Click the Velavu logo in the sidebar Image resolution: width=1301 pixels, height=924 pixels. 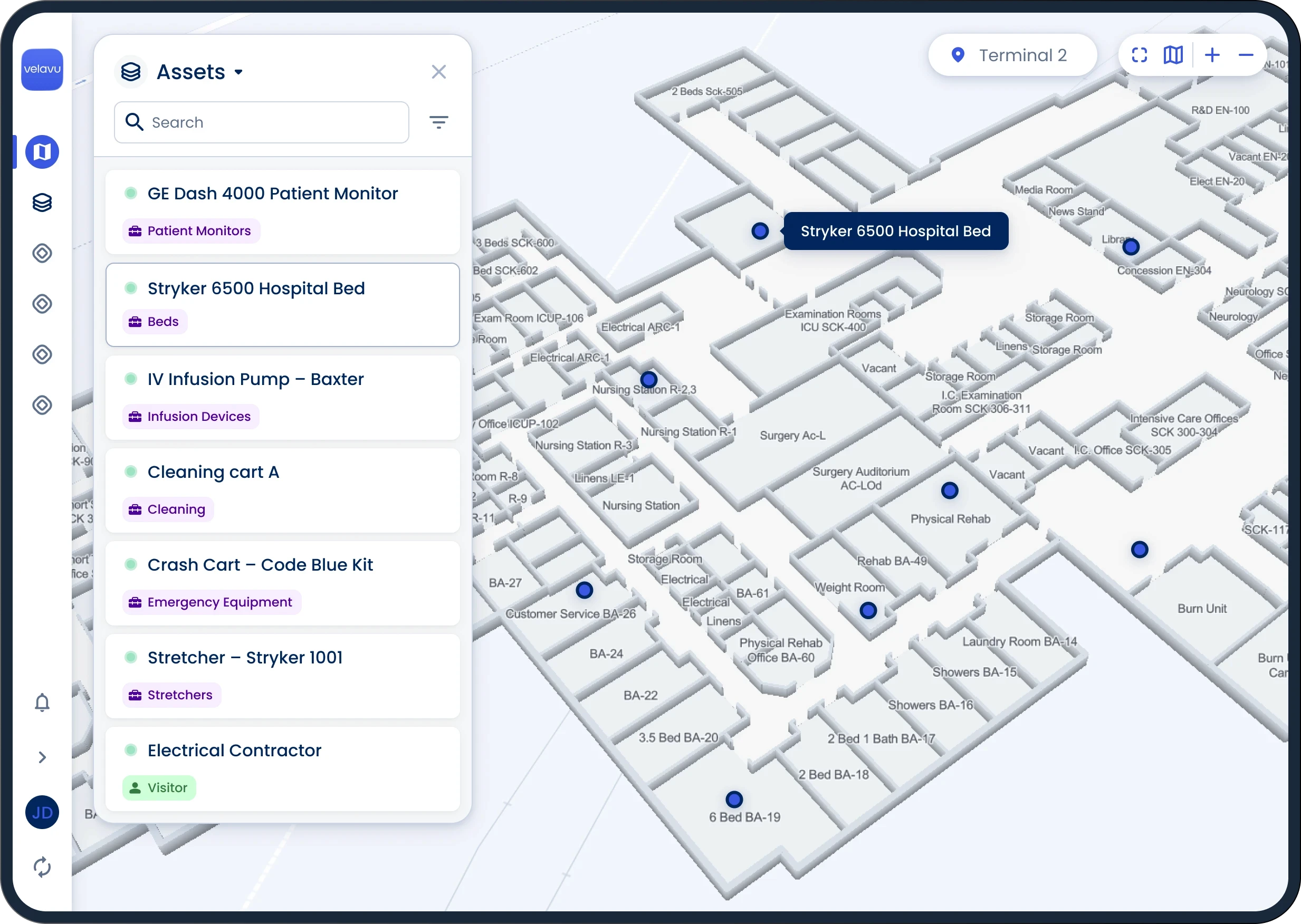[42, 70]
